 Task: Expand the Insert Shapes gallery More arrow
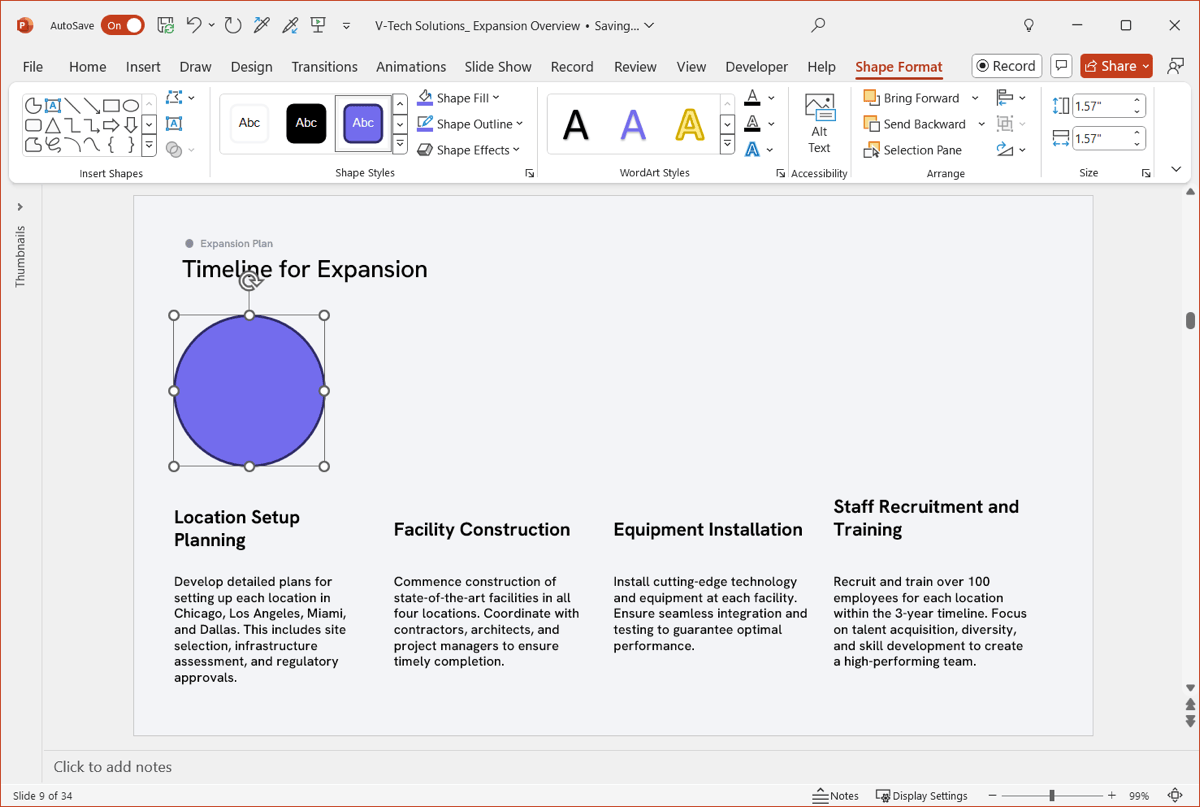[x=149, y=146]
